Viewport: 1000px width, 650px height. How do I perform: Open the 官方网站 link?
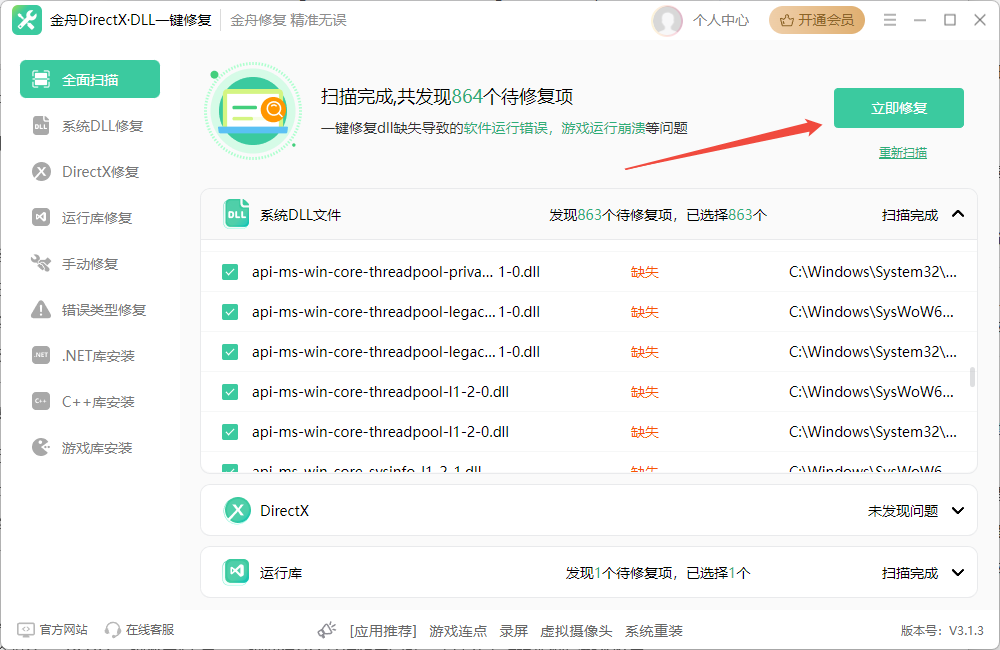click(x=53, y=630)
